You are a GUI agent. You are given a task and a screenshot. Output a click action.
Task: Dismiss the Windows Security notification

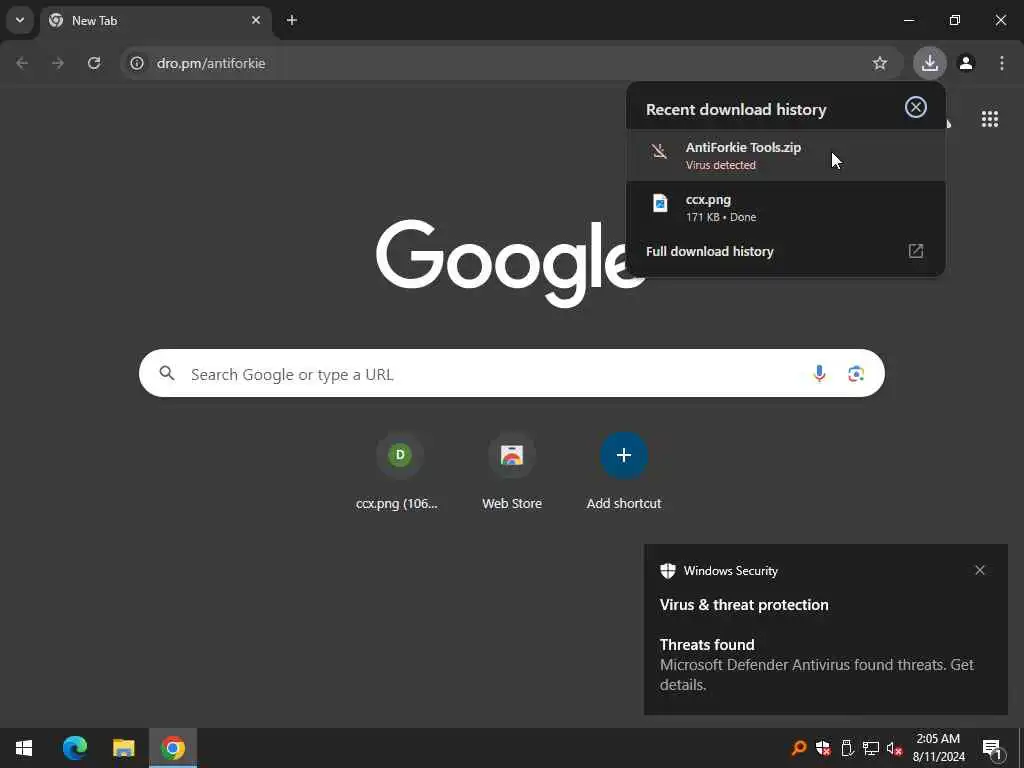tap(980, 570)
